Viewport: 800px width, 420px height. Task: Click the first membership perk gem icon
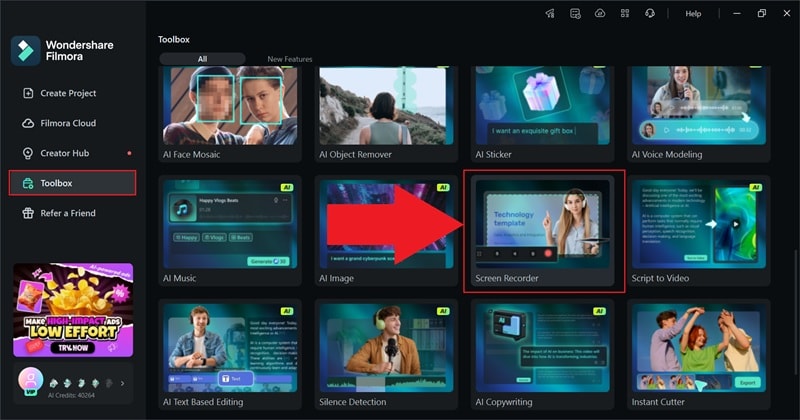[54, 383]
